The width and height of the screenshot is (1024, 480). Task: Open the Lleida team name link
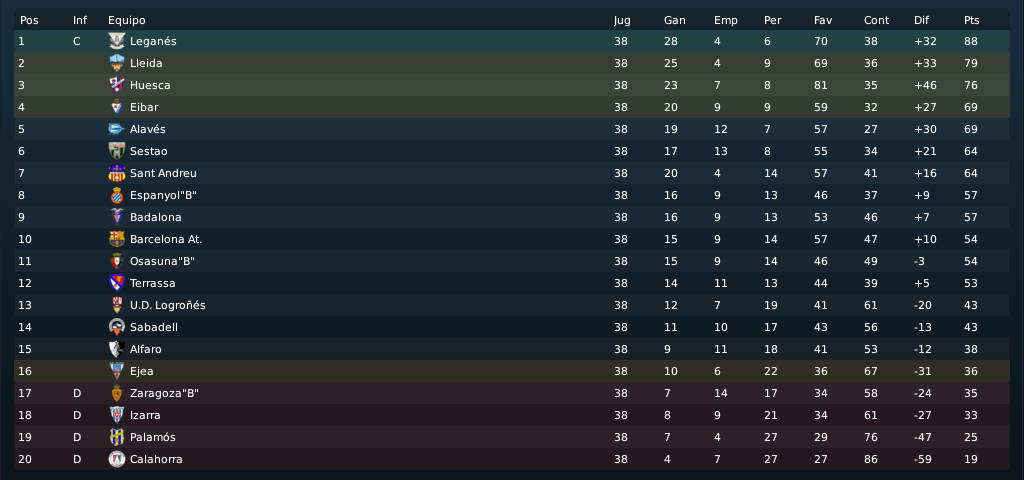(146, 63)
